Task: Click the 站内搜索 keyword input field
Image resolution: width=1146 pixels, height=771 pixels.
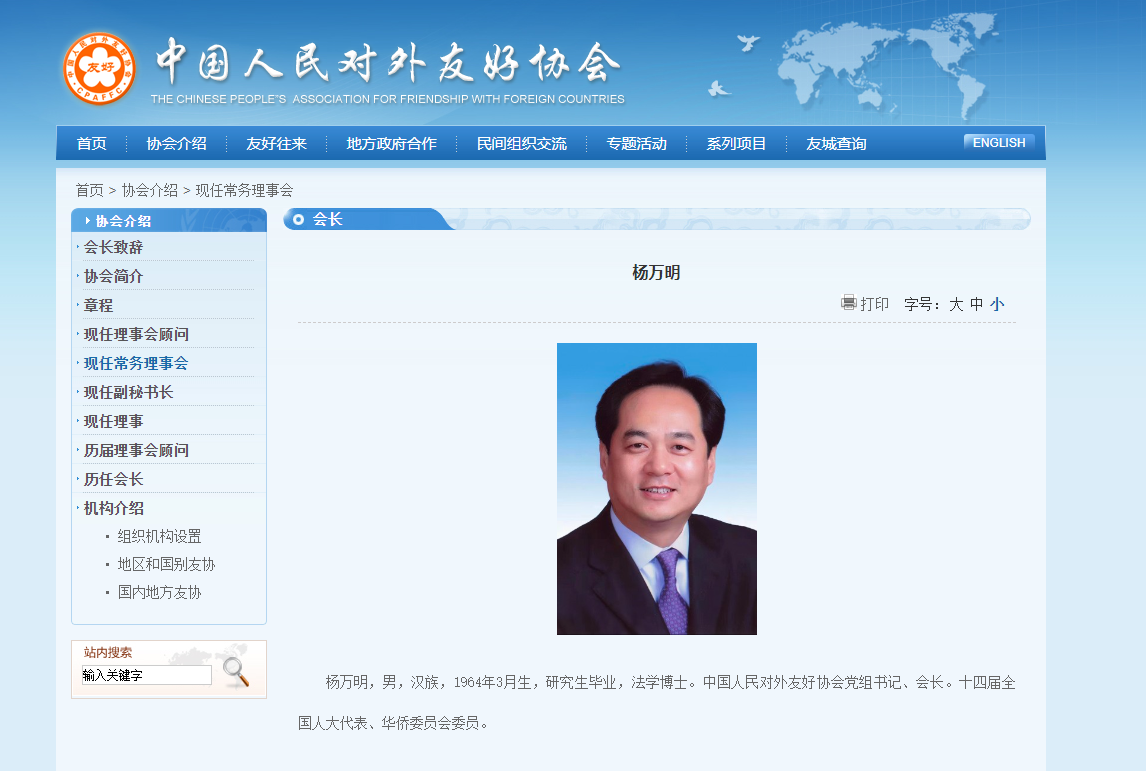Action: [x=146, y=675]
